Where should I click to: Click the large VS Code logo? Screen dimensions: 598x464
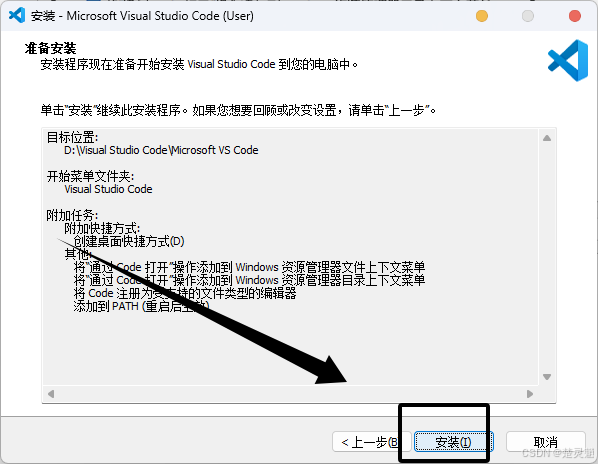[567, 60]
